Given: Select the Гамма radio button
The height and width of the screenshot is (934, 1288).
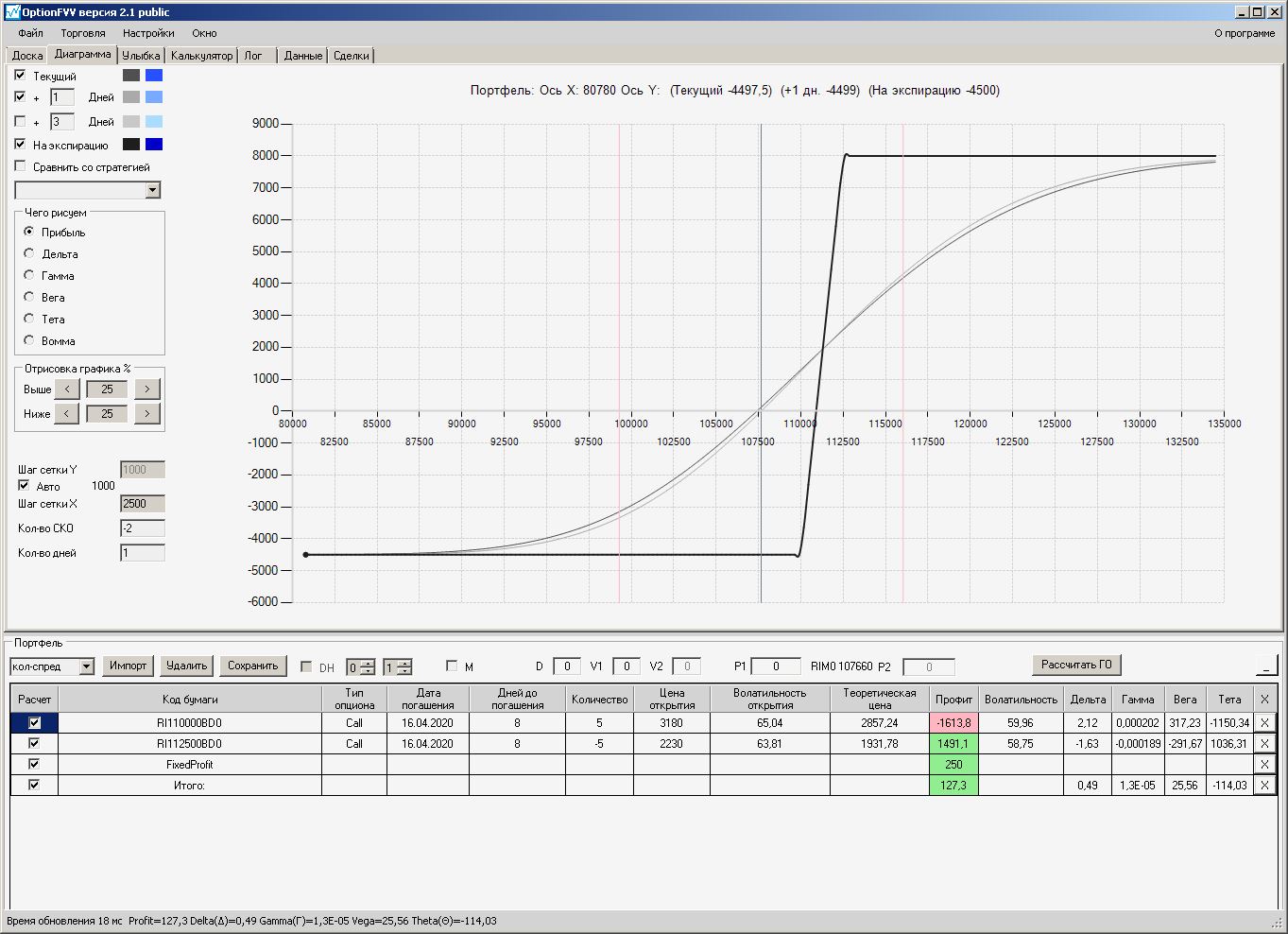Looking at the screenshot, I should point(29,275).
